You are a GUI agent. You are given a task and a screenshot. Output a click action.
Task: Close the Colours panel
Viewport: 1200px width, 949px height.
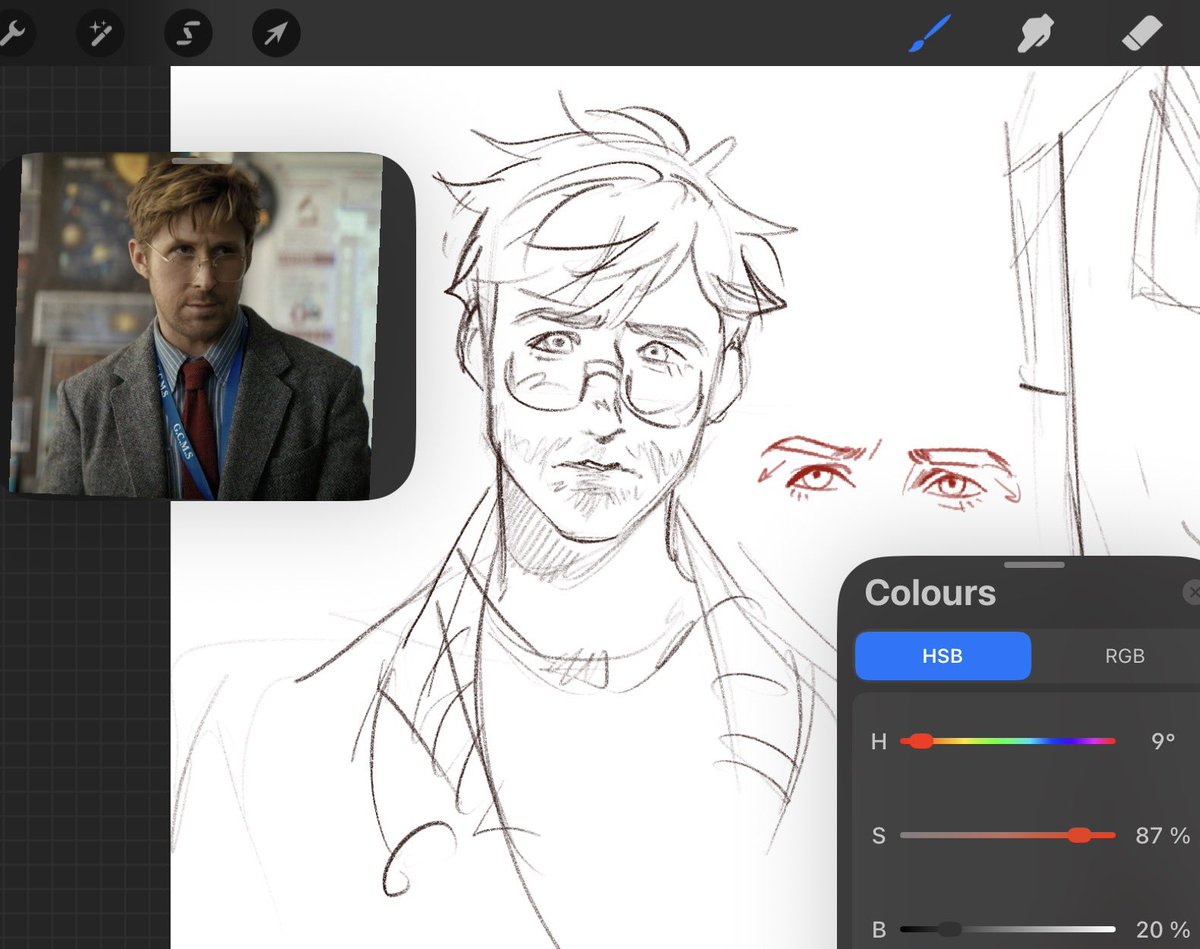point(1192,592)
